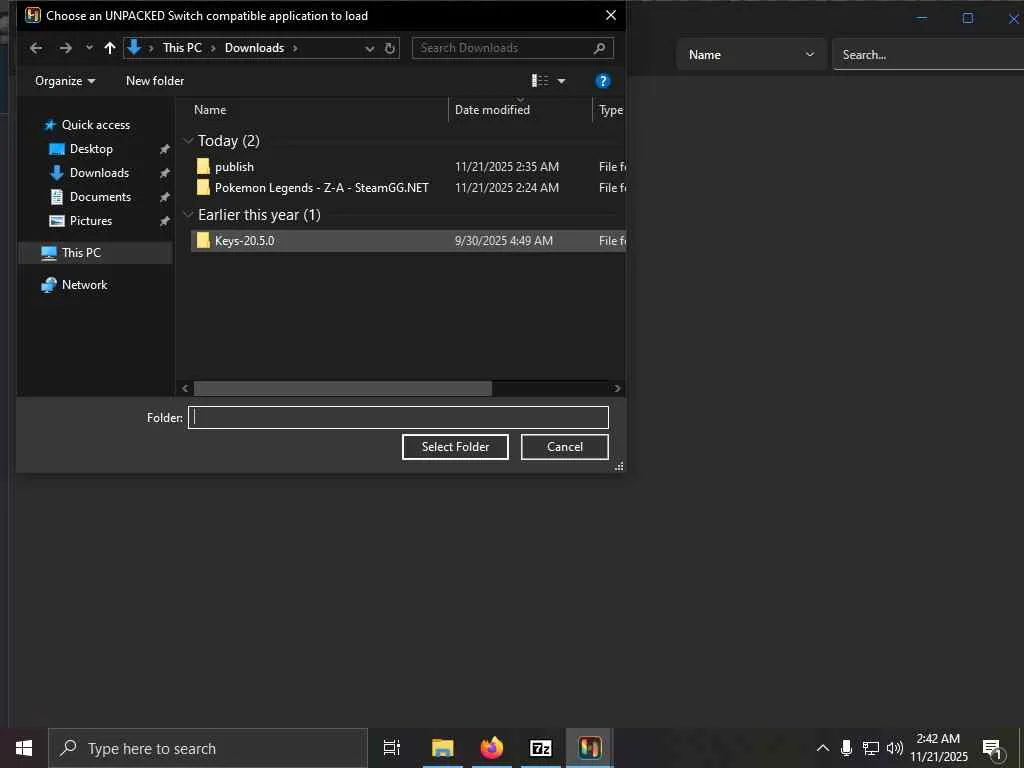Open the notification center icon
Viewport: 1024px width, 768px height.
[993, 749]
